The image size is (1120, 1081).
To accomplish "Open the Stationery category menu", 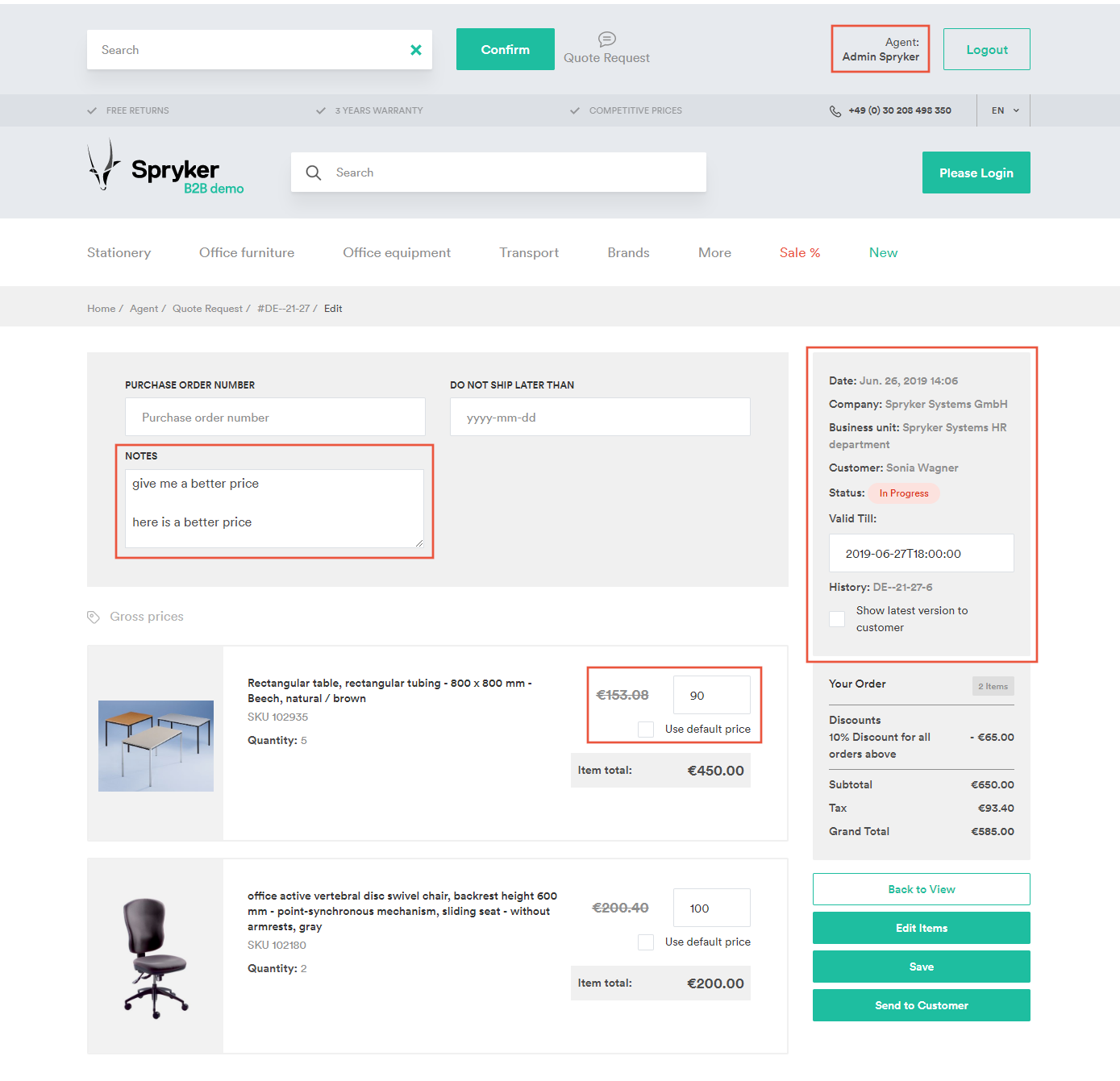I will tap(119, 252).
